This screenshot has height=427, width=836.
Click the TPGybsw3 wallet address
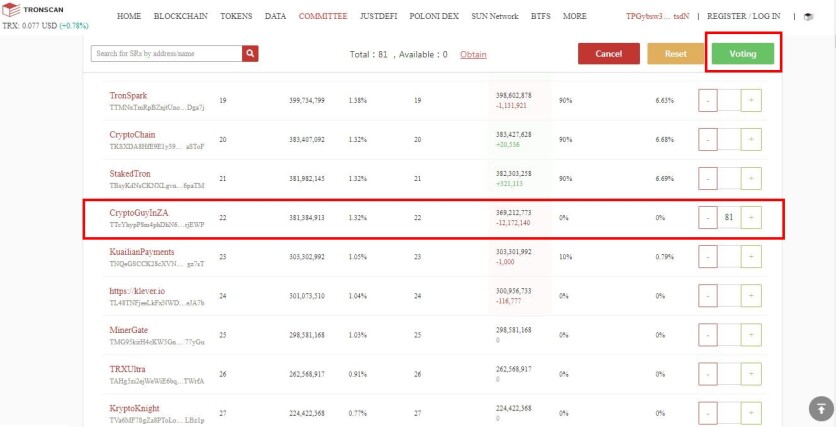(x=657, y=17)
